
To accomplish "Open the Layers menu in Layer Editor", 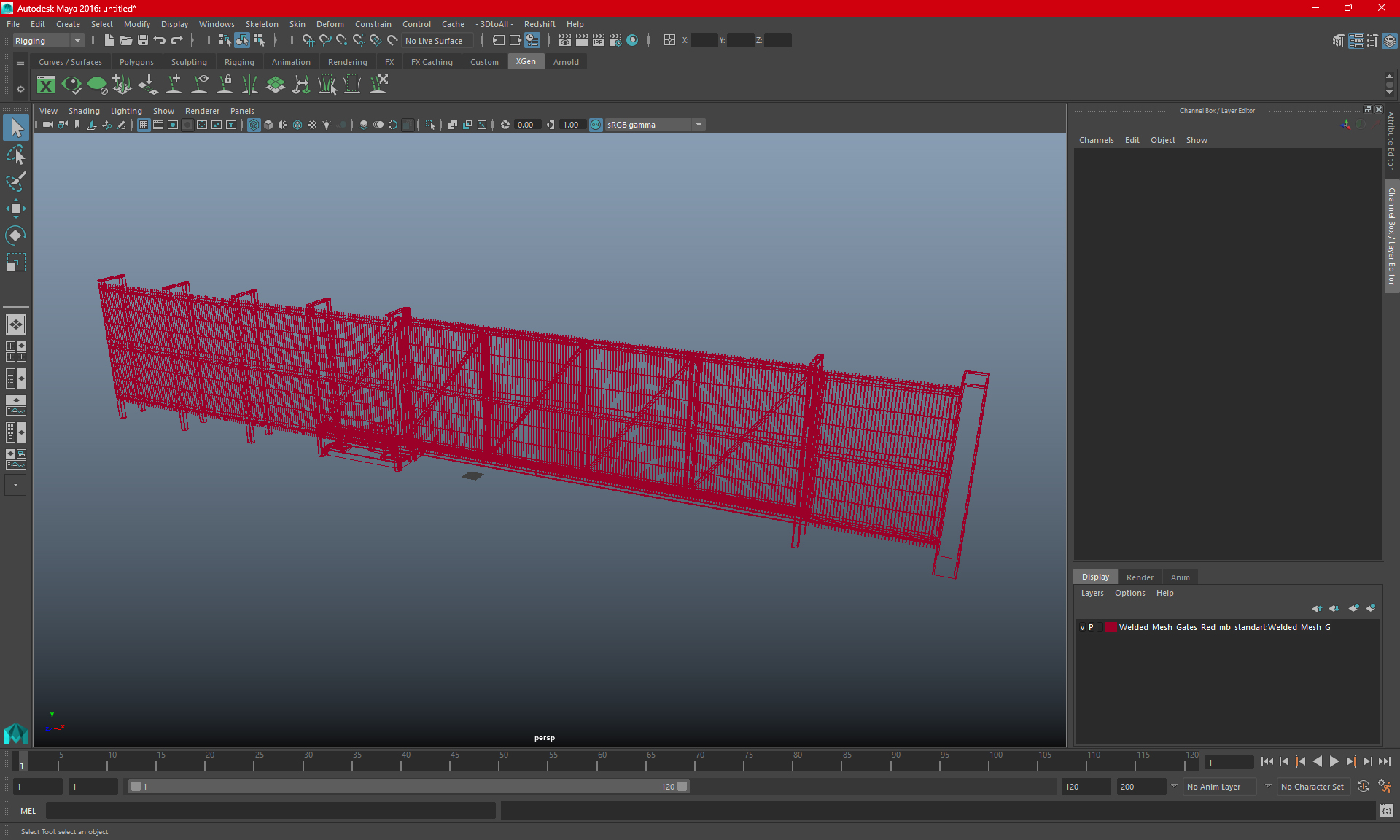I will (1092, 593).
